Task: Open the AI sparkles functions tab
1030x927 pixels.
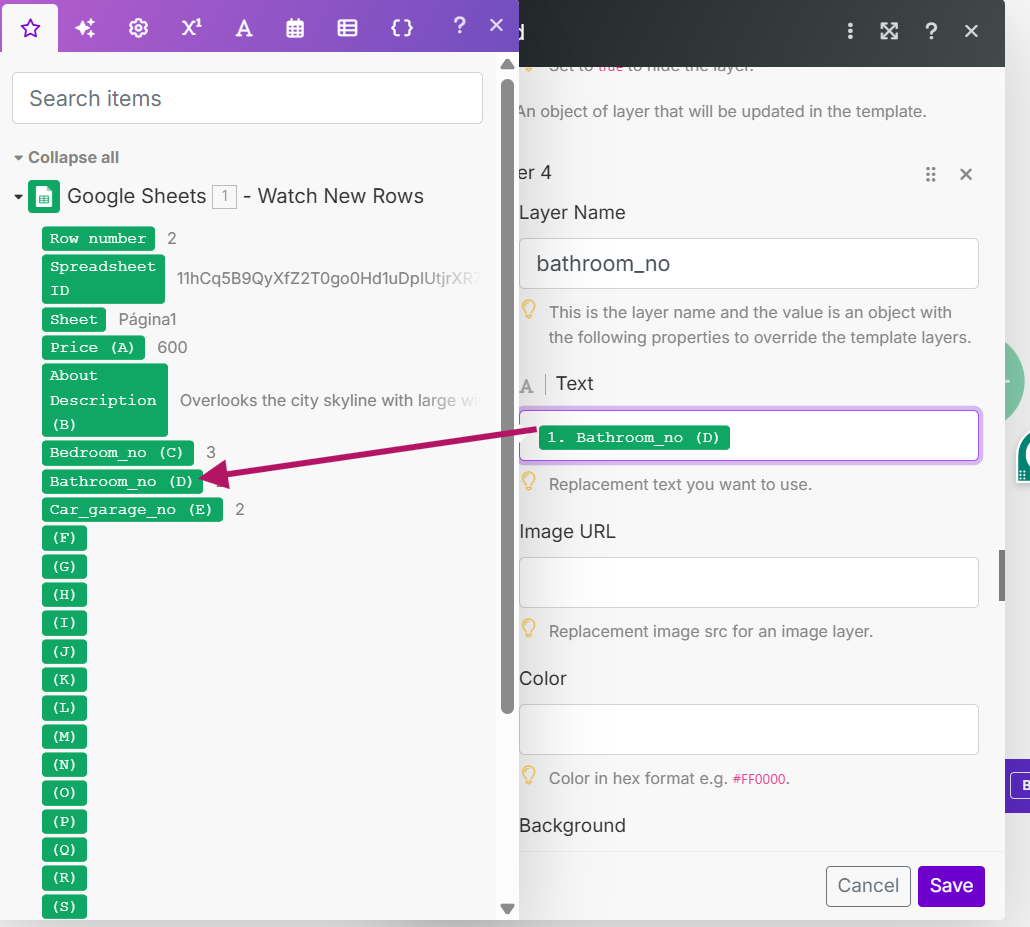Action: click(x=85, y=28)
